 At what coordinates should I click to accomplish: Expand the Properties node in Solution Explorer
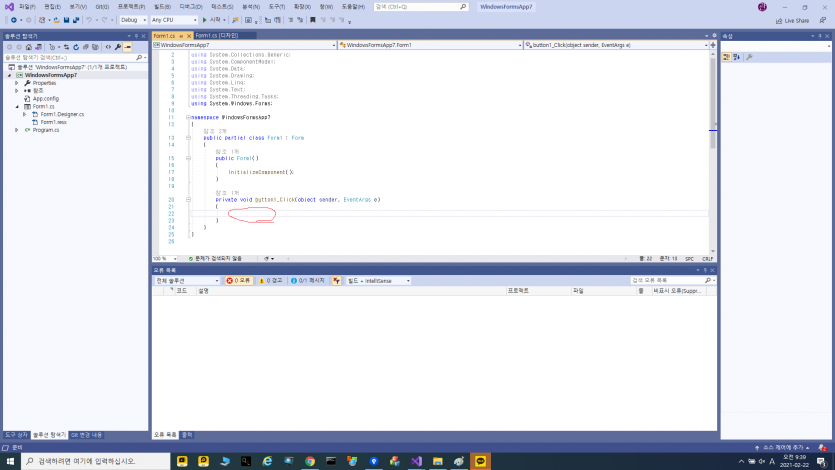click(17, 83)
